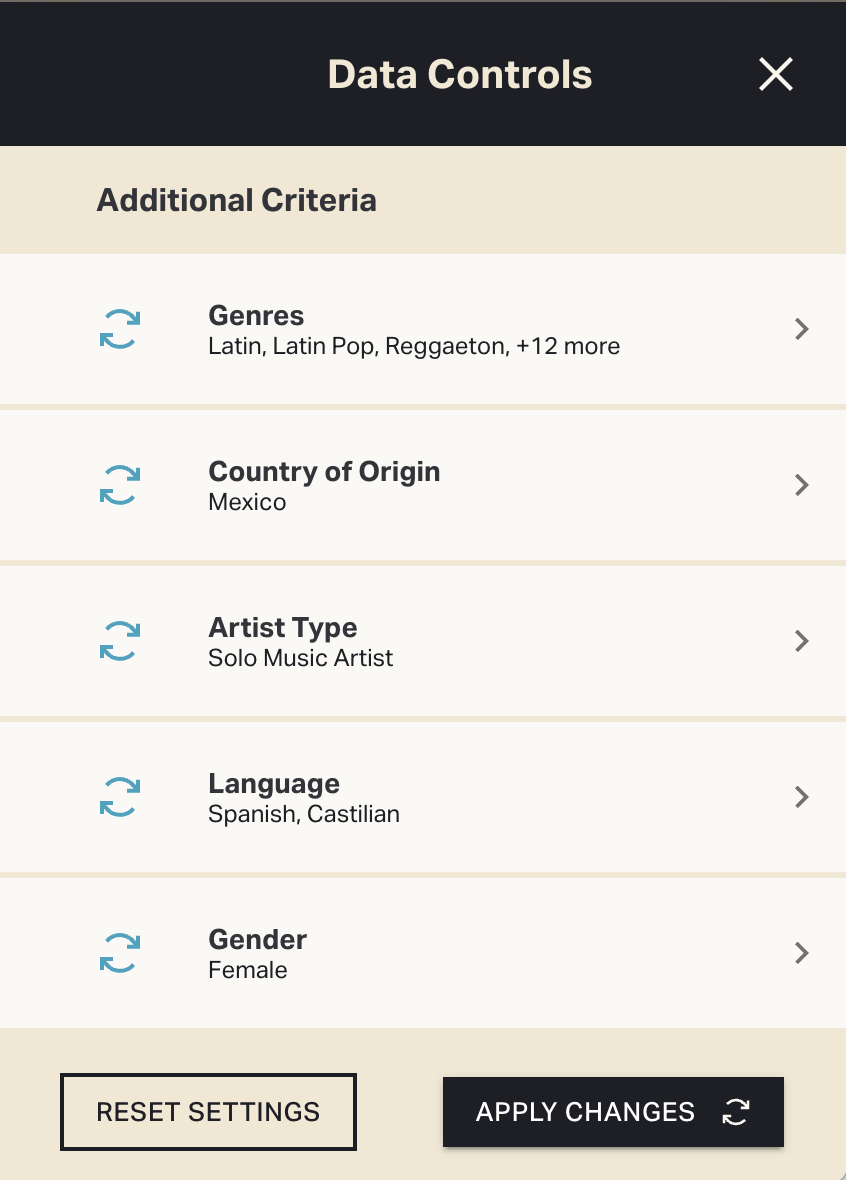Viewport: 846px width, 1180px height.
Task: Click the Genres refresh icon
Action: pos(120,329)
